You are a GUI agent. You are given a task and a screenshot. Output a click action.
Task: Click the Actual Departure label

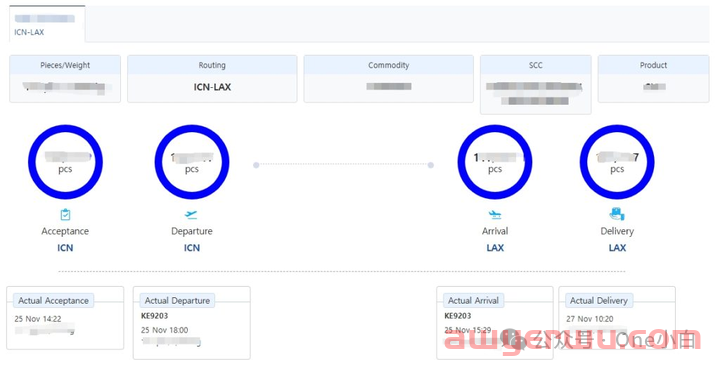177,301
